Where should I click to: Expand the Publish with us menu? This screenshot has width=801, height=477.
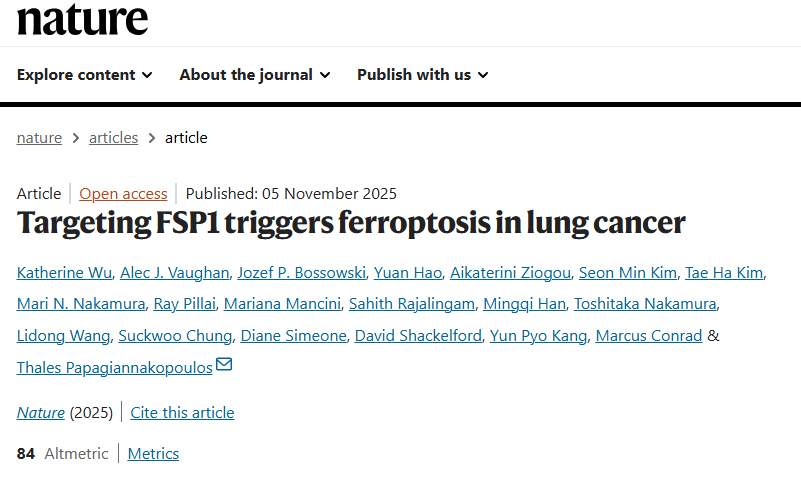tap(422, 75)
